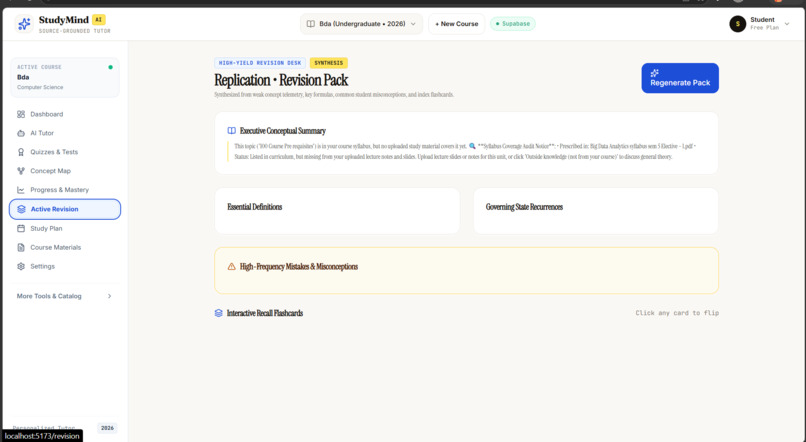The width and height of the screenshot is (806, 442).
Task: Go to Course Materials
Action: 64,247
